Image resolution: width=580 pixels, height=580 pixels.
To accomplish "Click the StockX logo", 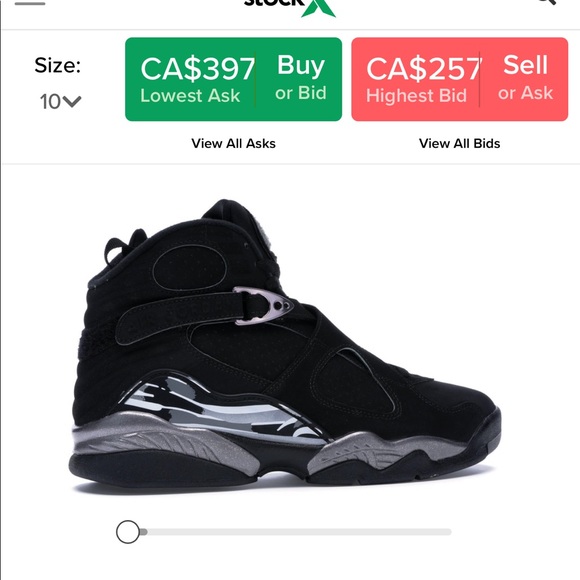I will [x=290, y=7].
